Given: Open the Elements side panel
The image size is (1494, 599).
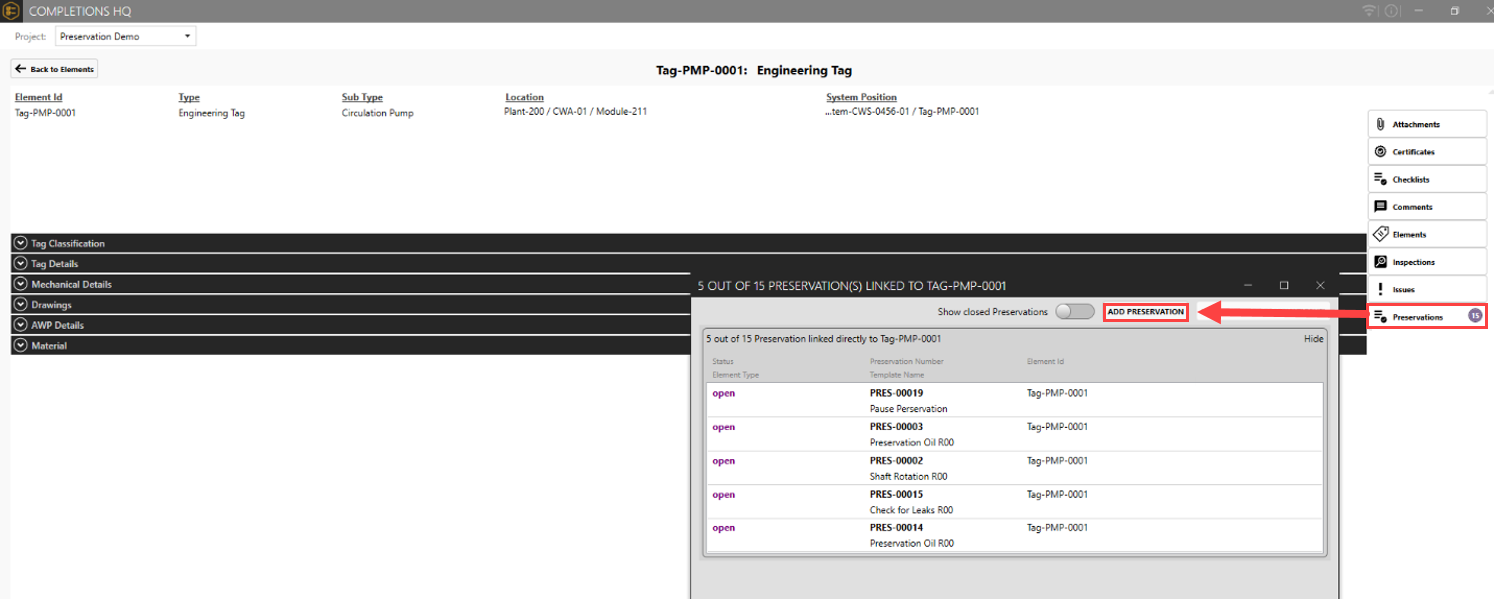Looking at the screenshot, I should point(1427,234).
